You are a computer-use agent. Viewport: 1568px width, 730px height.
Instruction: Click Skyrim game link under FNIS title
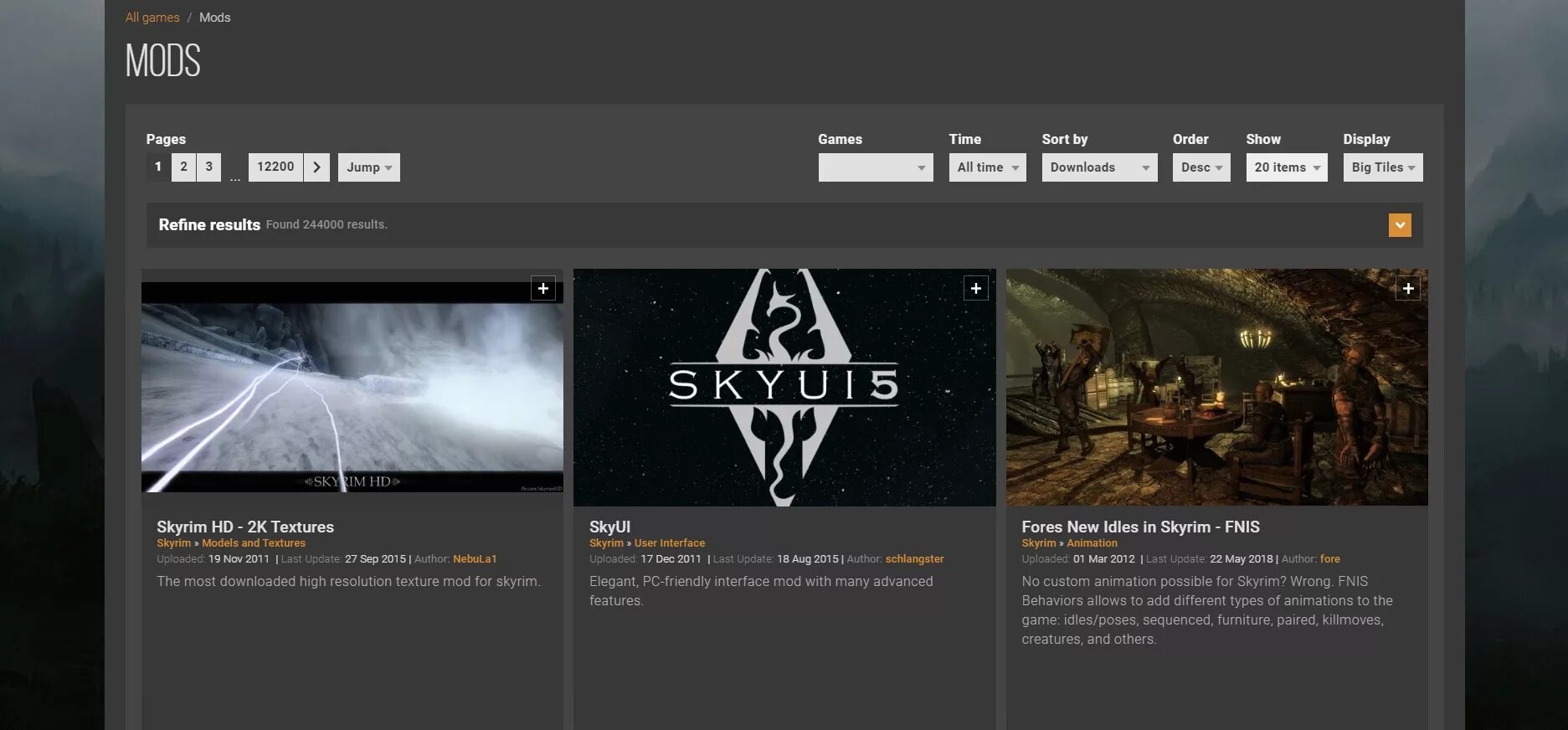[1038, 543]
